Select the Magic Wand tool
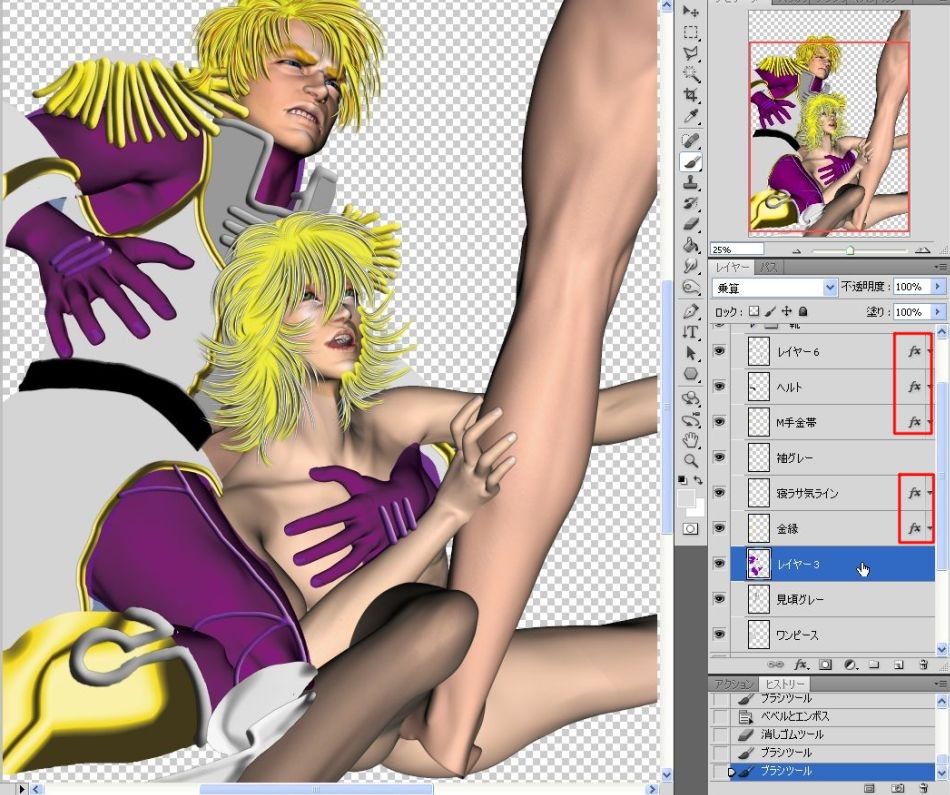This screenshot has width=950, height=795. (691, 74)
